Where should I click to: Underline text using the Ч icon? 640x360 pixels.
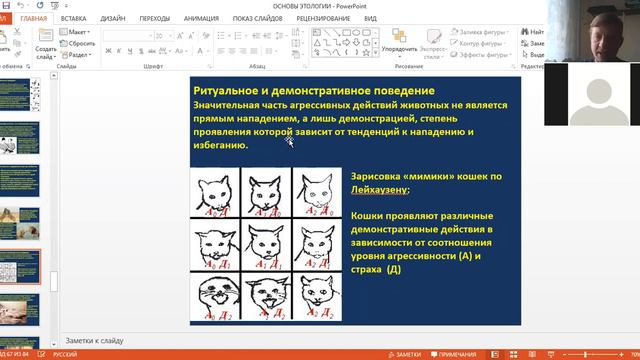coord(130,51)
